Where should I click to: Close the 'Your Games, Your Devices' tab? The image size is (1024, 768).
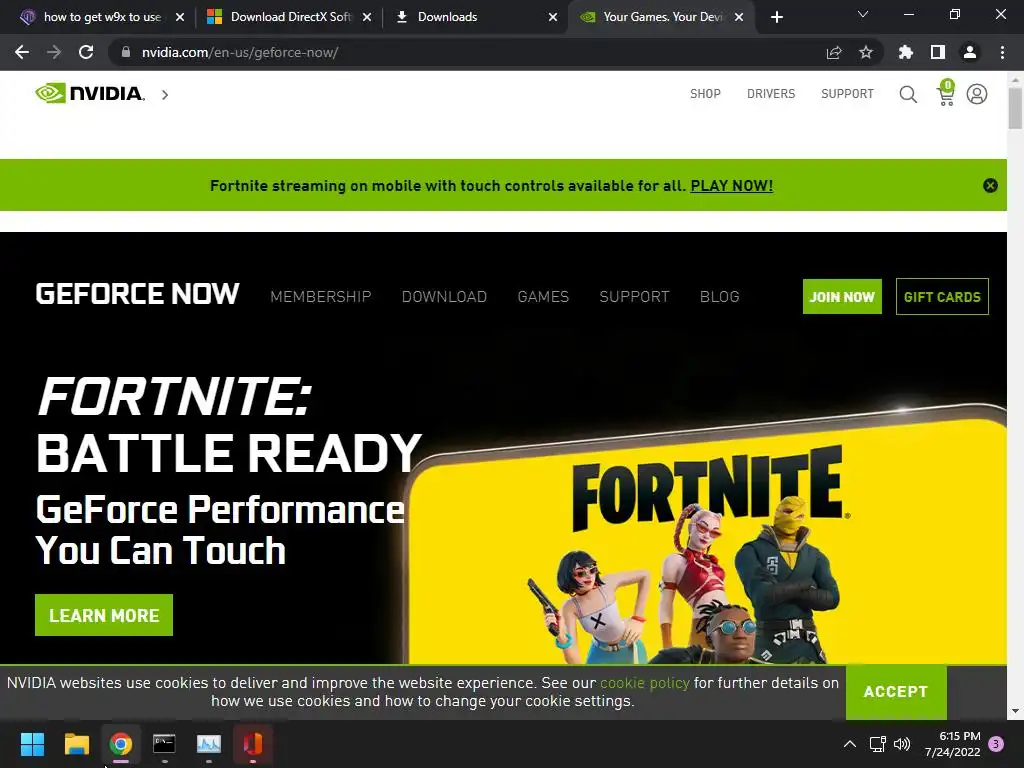[739, 17]
